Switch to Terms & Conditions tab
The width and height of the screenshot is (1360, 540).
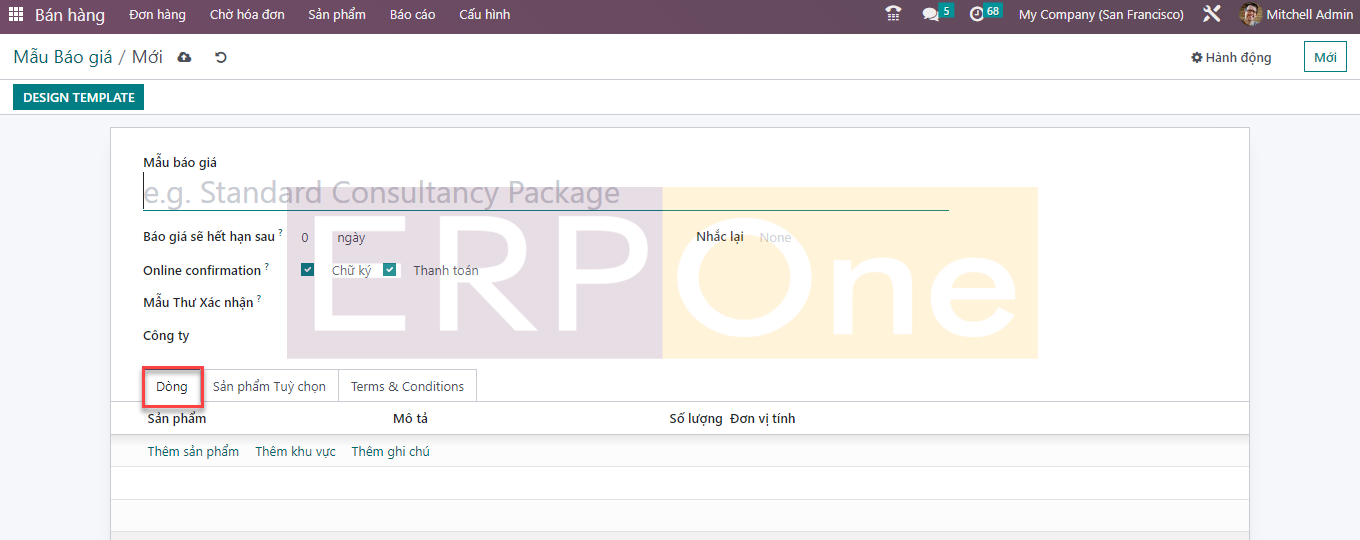pos(407,387)
